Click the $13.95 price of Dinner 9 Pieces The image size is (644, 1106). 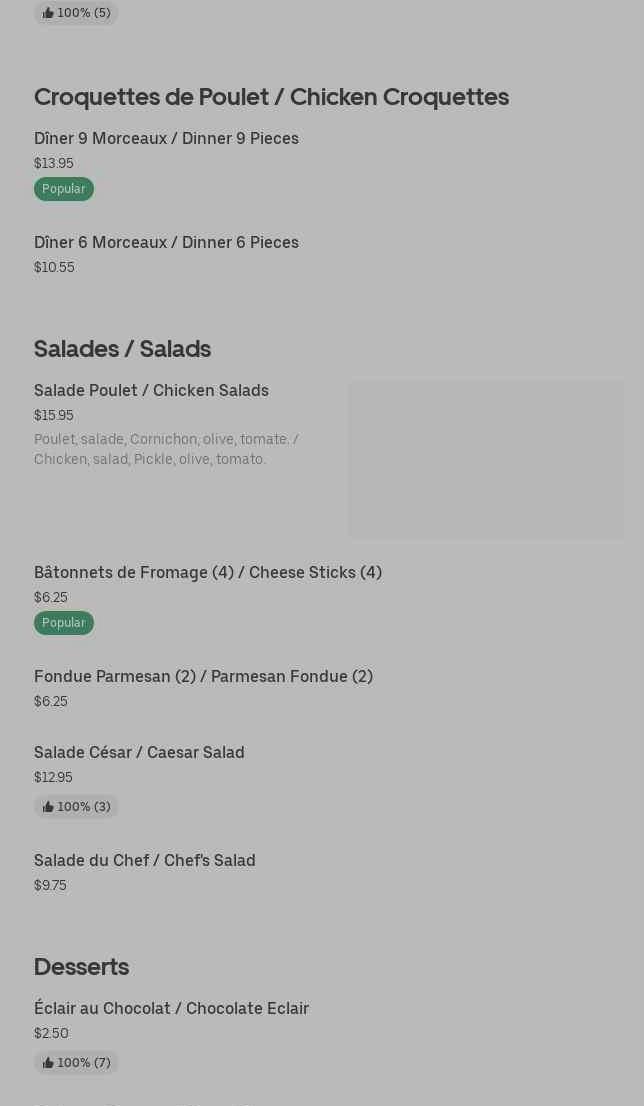(54, 164)
